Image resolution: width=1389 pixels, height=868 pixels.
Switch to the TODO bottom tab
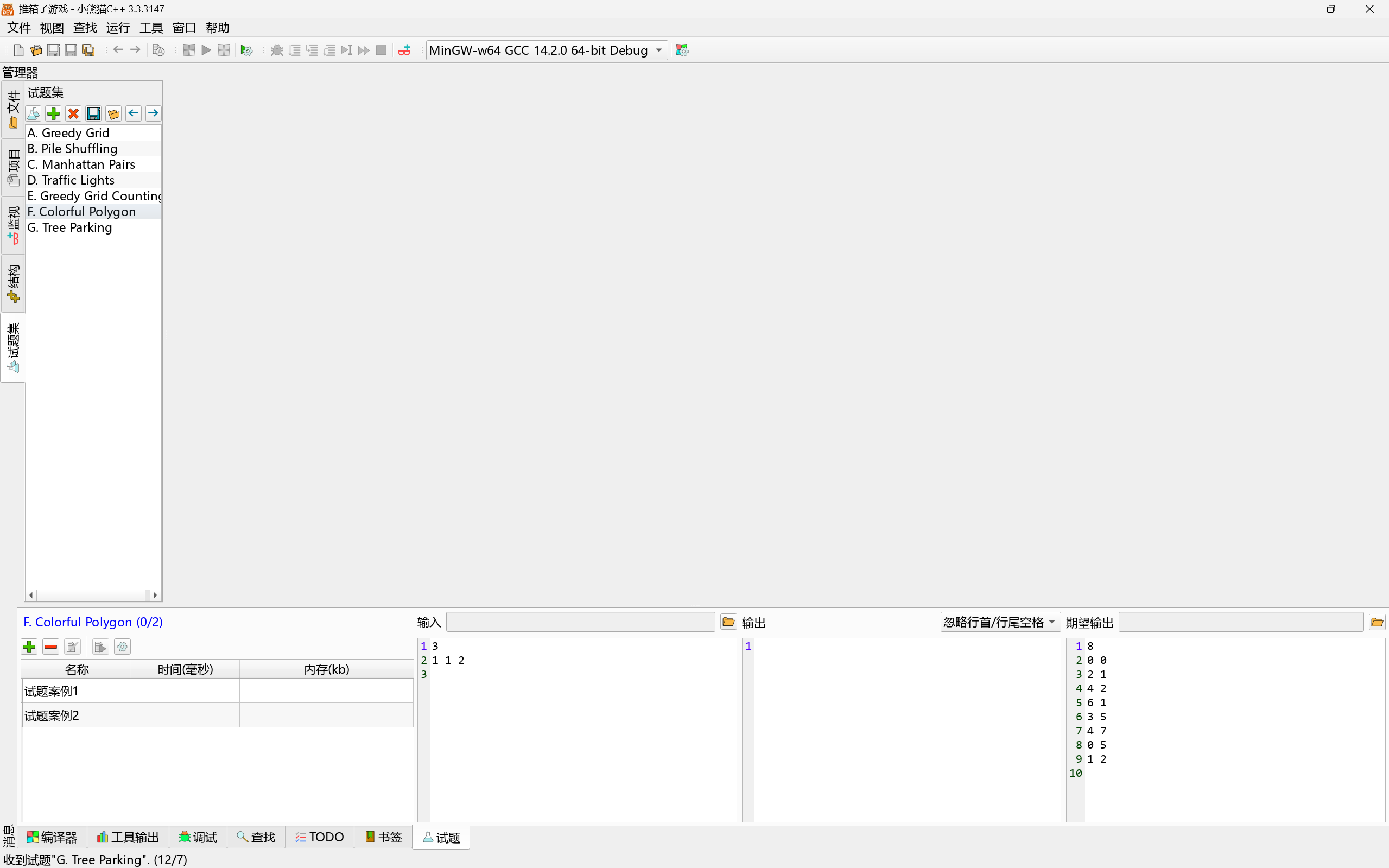pyautogui.click(x=319, y=837)
